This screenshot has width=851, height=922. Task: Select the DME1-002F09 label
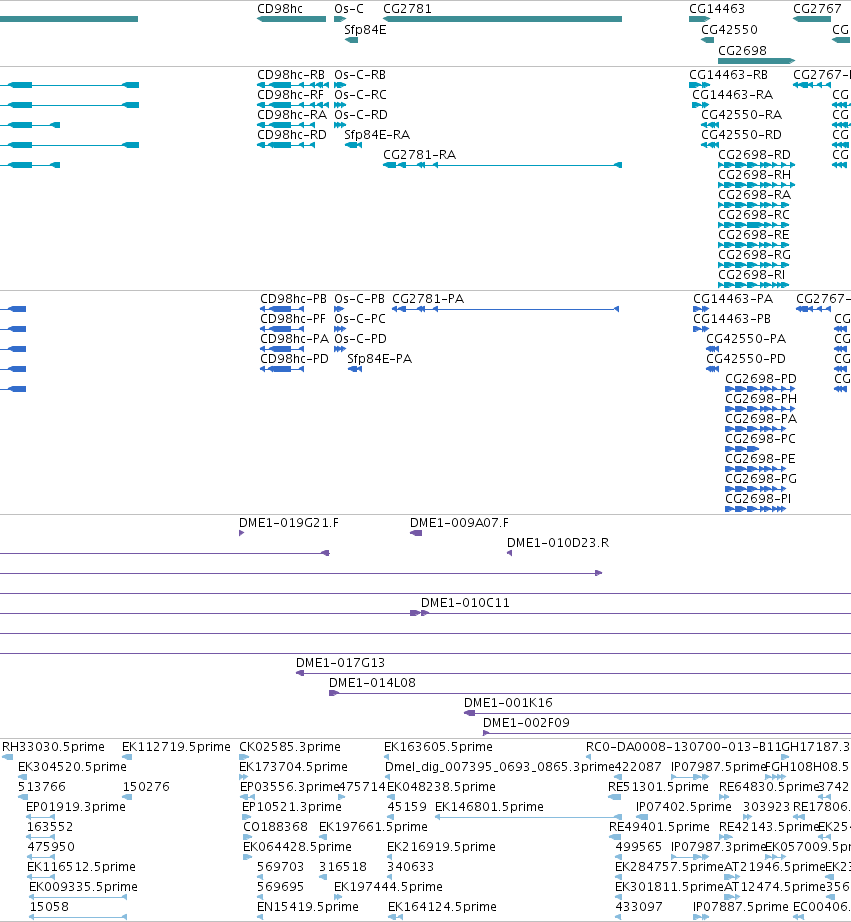point(526,723)
